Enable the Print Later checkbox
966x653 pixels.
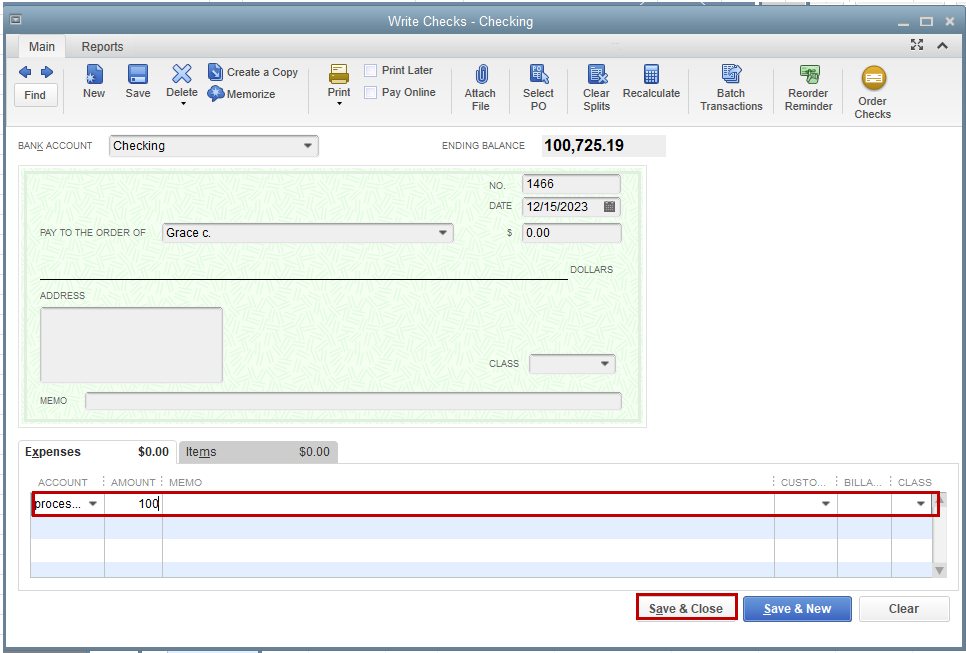pyautogui.click(x=370, y=70)
